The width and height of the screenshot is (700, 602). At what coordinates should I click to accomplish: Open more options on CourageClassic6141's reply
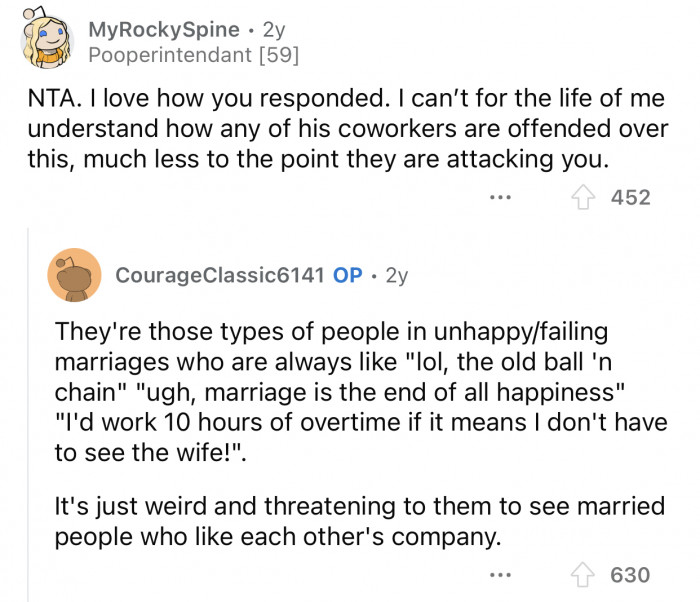click(500, 575)
